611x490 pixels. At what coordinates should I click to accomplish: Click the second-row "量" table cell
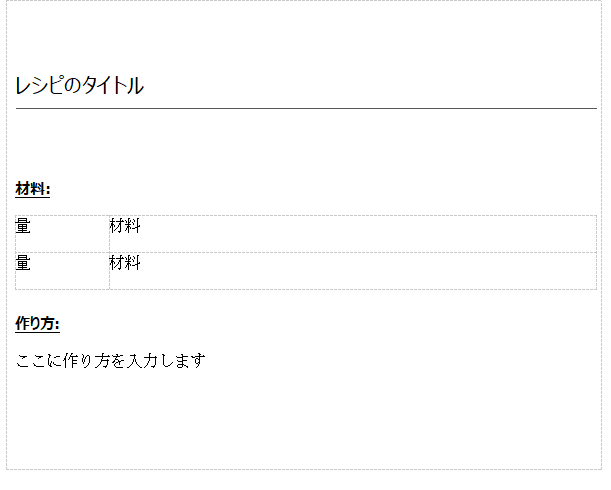coord(23,264)
